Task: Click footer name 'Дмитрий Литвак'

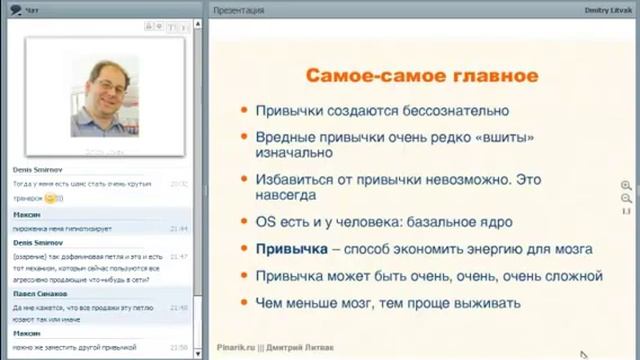Action: [x=300, y=347]
